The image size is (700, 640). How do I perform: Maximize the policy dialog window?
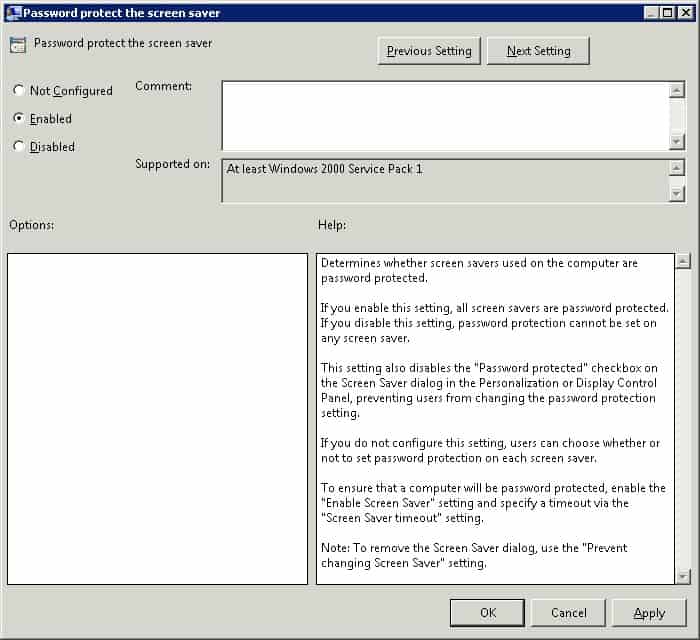667,12
